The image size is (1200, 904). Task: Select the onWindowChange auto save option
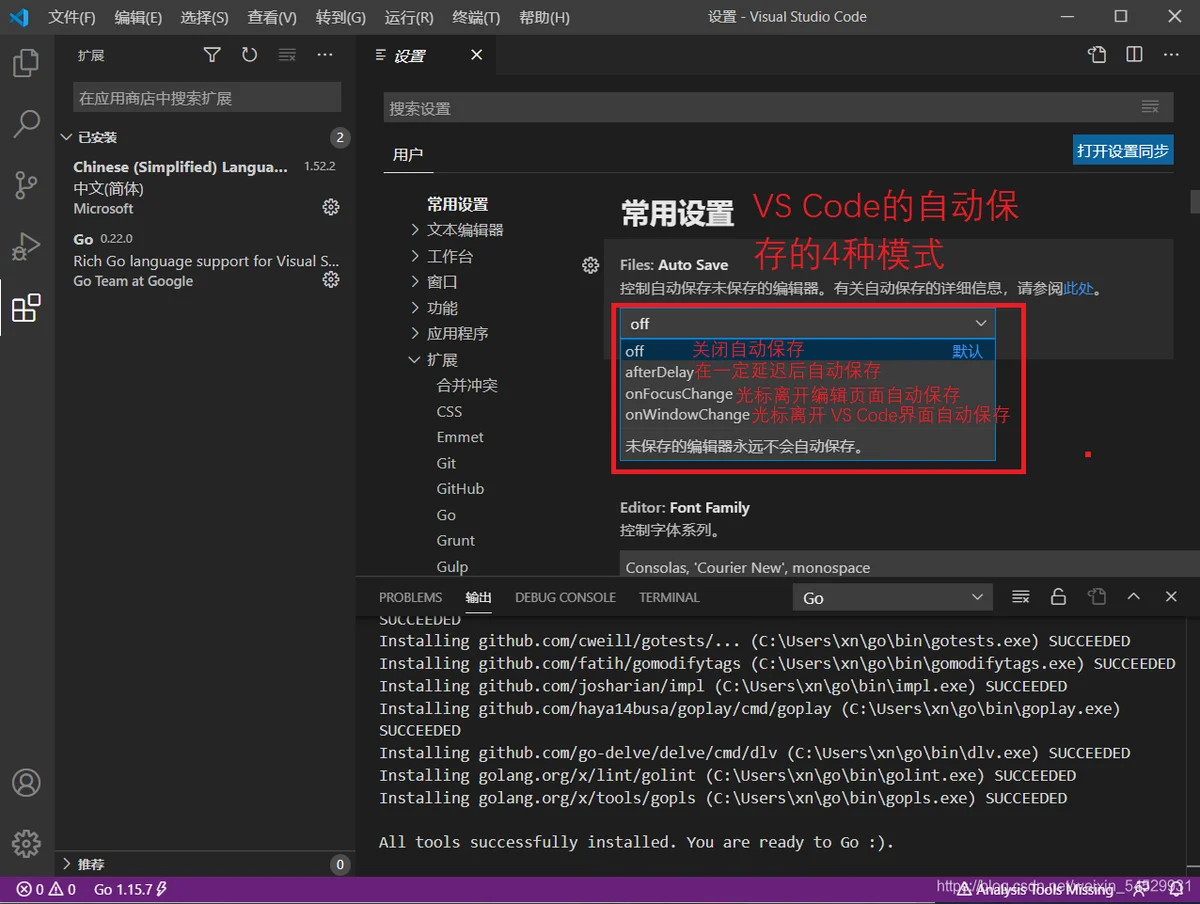pyautogui.click(x=807, y=415)
